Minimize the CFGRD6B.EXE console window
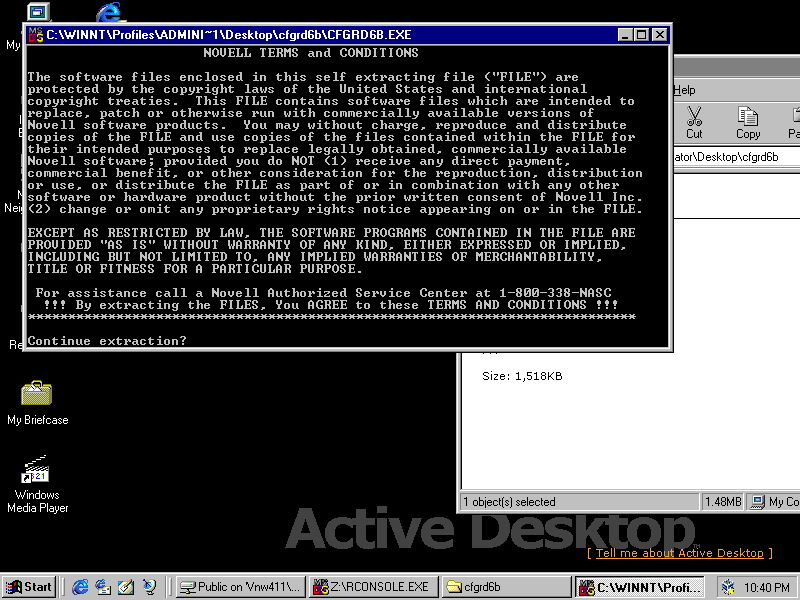 [626, 35]
